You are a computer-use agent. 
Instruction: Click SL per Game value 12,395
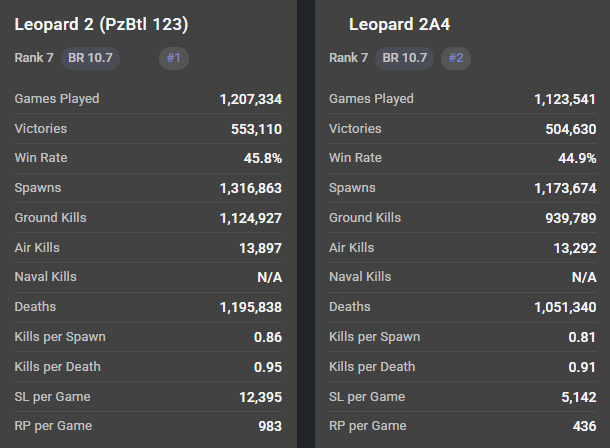tap(260, 397)
